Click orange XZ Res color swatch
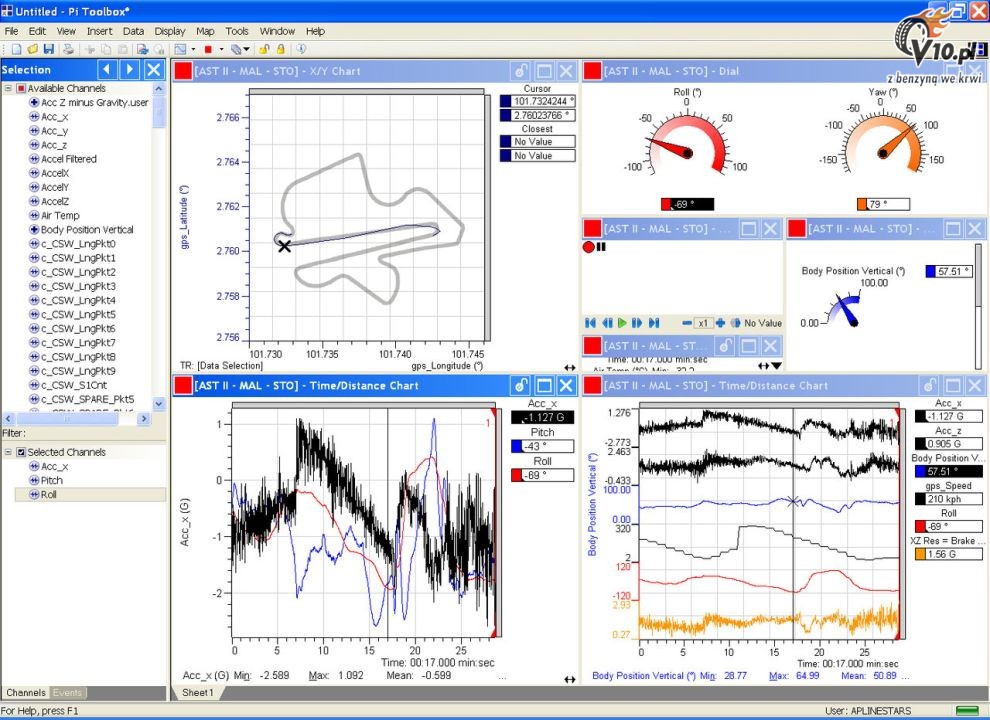 pos(920,554)
